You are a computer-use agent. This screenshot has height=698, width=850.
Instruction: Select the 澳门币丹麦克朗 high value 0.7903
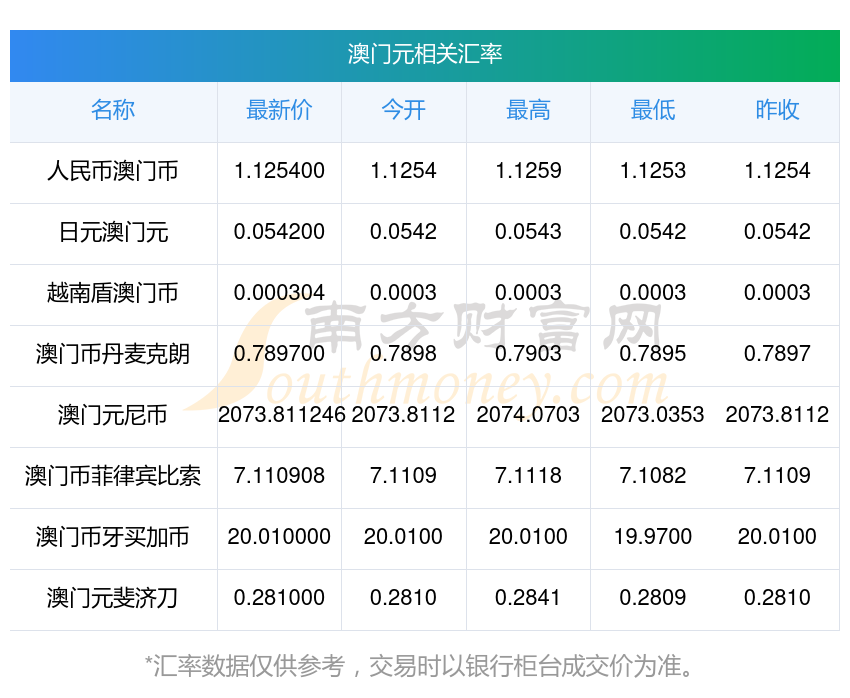click(x=528, y=354)
